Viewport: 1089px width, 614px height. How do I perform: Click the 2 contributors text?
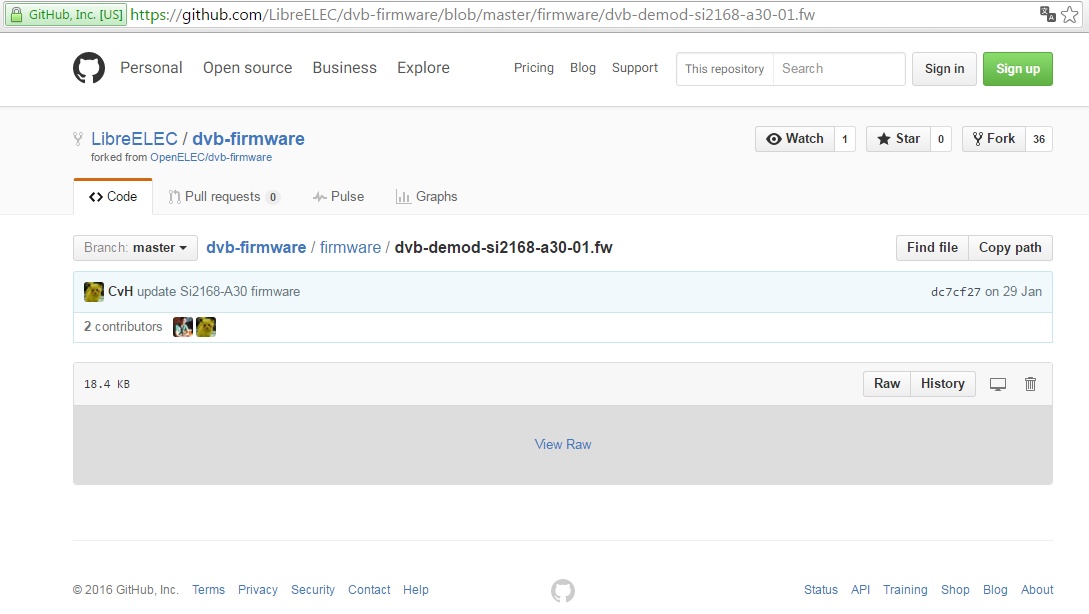(123, 326)
